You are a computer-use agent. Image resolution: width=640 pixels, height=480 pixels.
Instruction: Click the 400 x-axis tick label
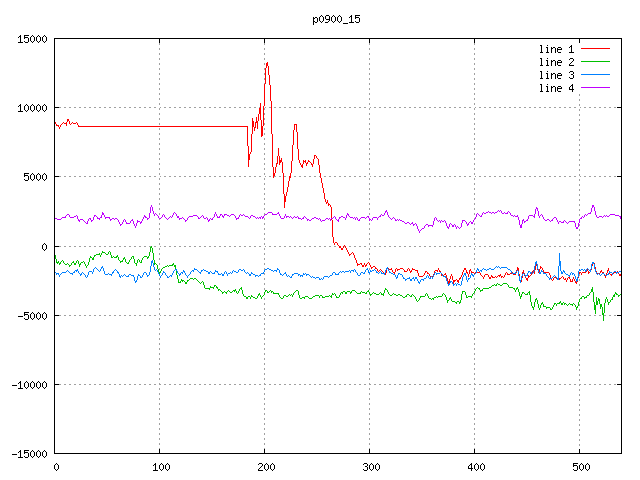[475, 467]
